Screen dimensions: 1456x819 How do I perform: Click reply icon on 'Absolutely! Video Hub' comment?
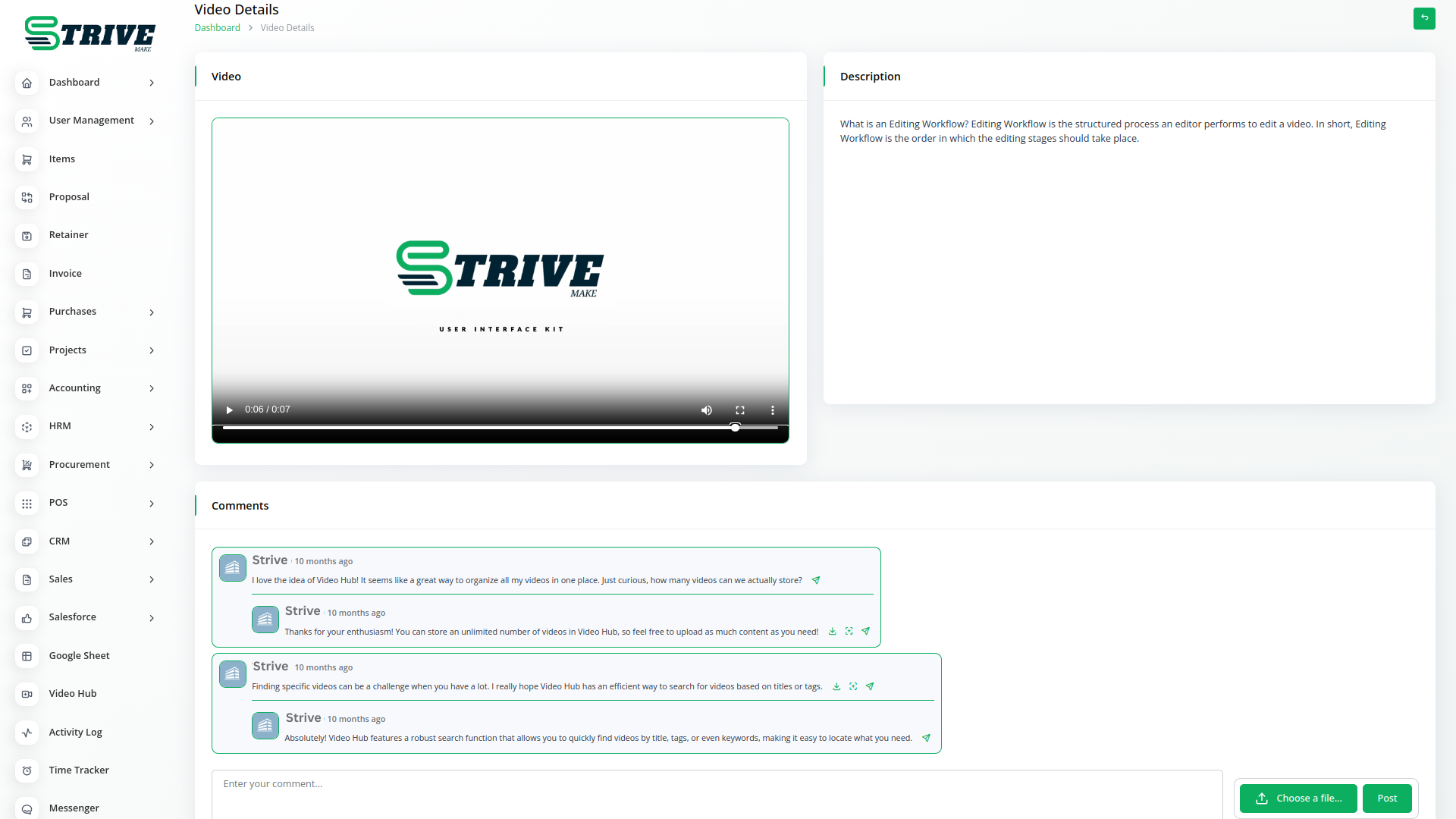click(x=926, y=738)
